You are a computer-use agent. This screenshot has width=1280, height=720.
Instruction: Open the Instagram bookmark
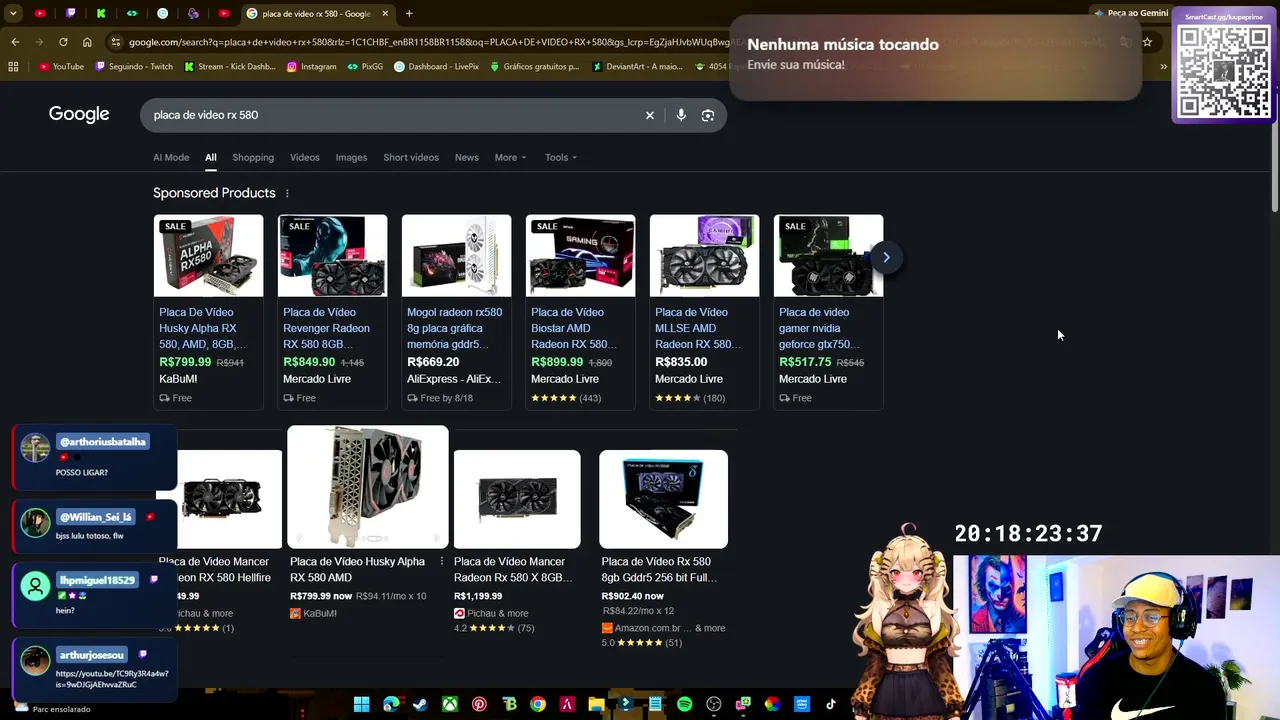[312, 67]
